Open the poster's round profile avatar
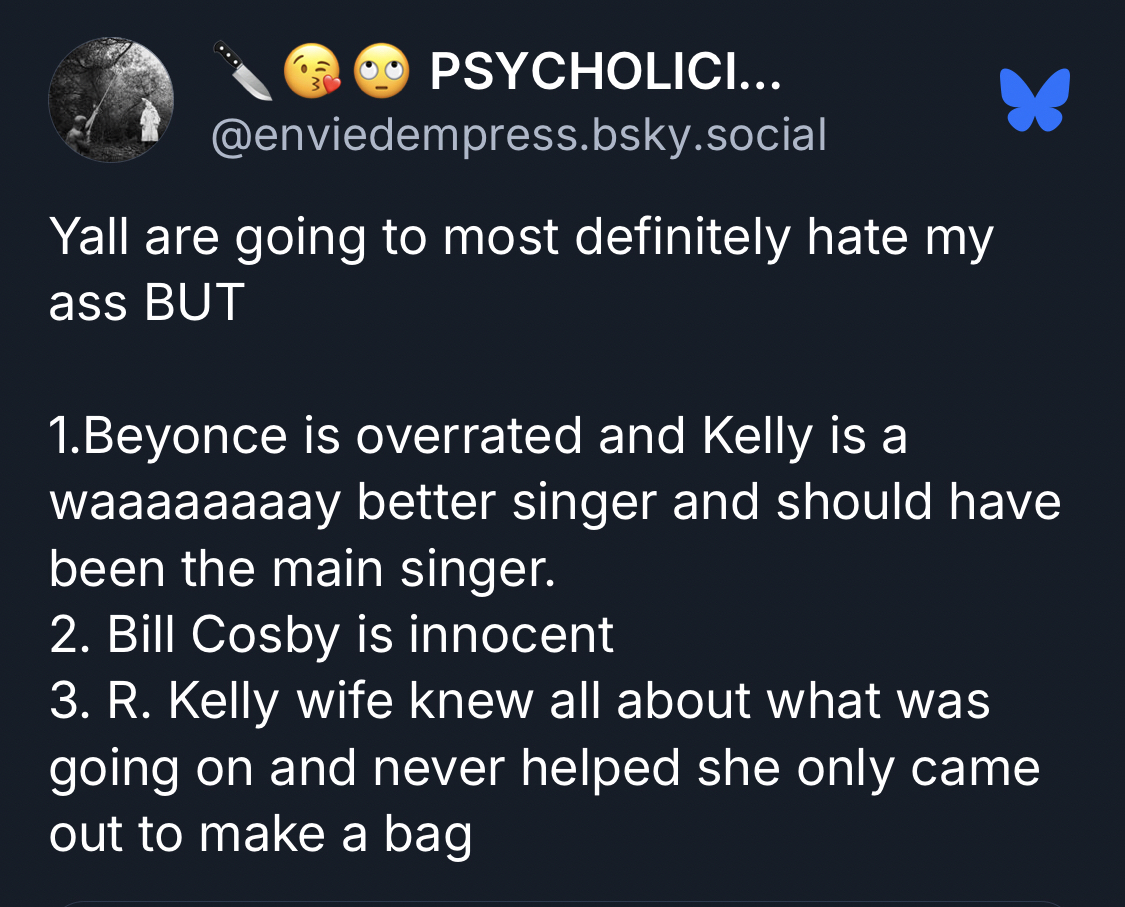1125x907 pixels. pyautogui.click(x=111, y=100)
